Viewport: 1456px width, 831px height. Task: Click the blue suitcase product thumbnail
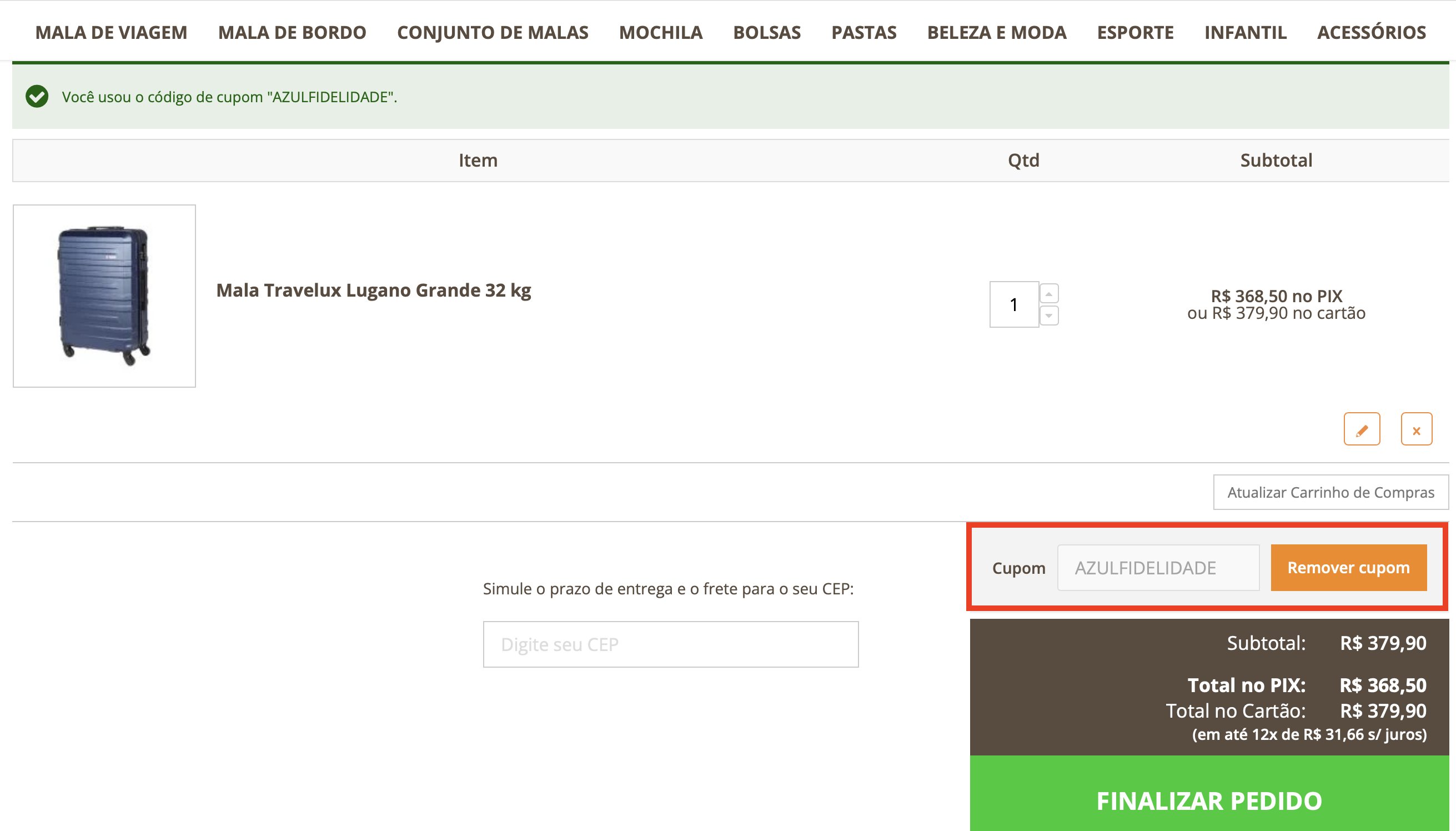(104, 296)
